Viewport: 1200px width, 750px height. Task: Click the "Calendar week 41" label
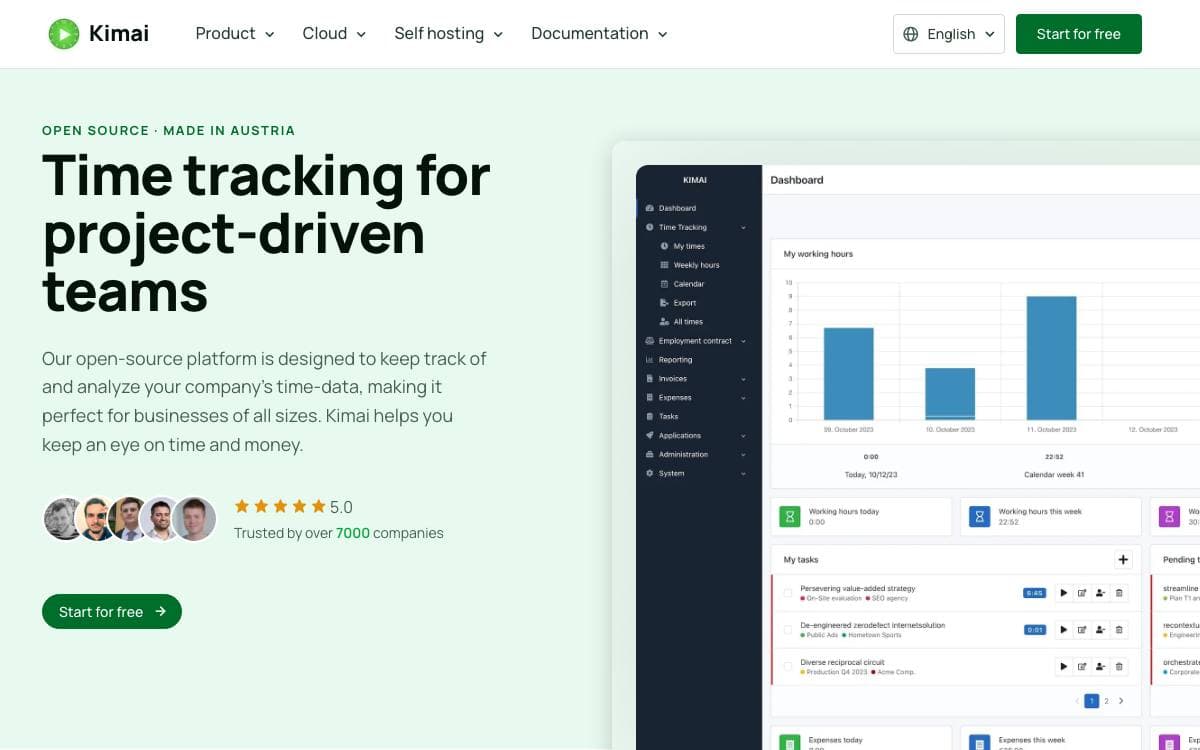[1054, 475]
